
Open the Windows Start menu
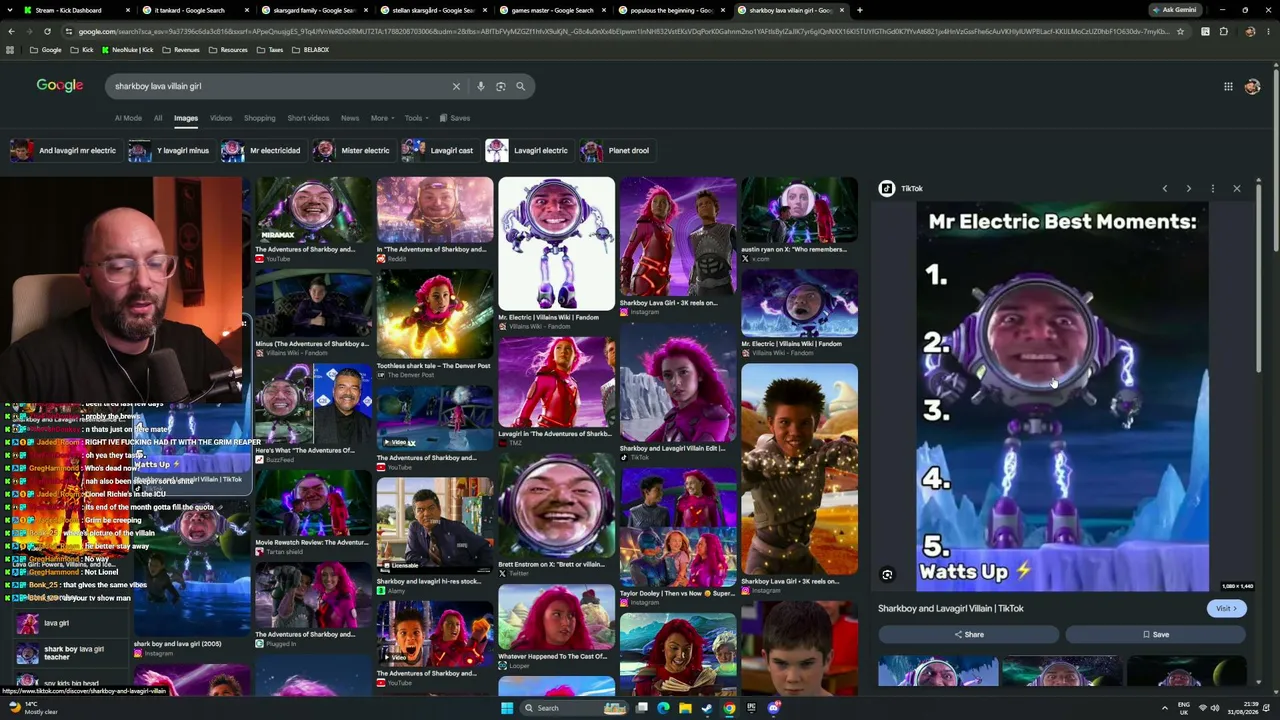tap(507, 708)
